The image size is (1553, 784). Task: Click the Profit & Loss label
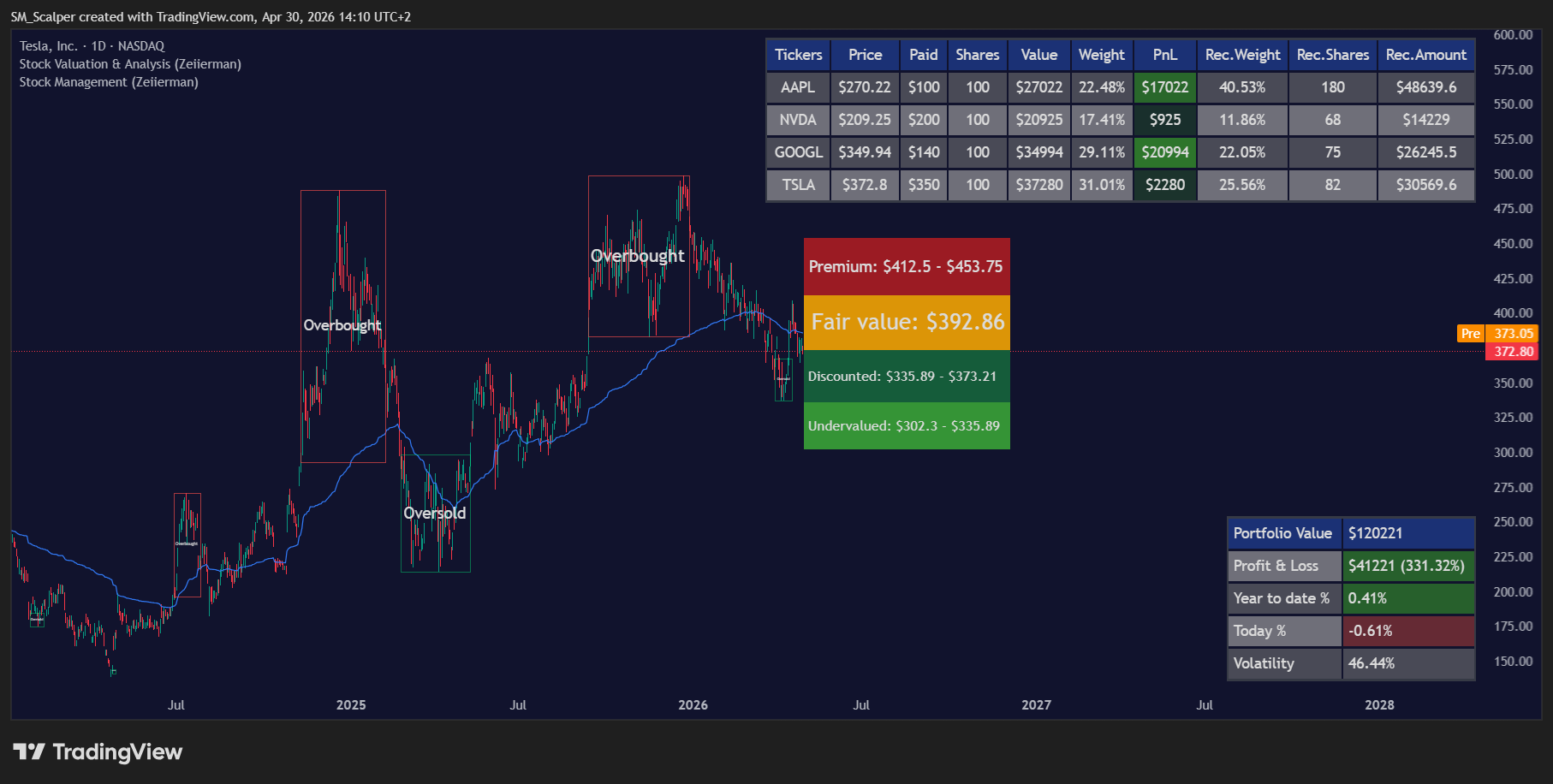[1284, 566]
